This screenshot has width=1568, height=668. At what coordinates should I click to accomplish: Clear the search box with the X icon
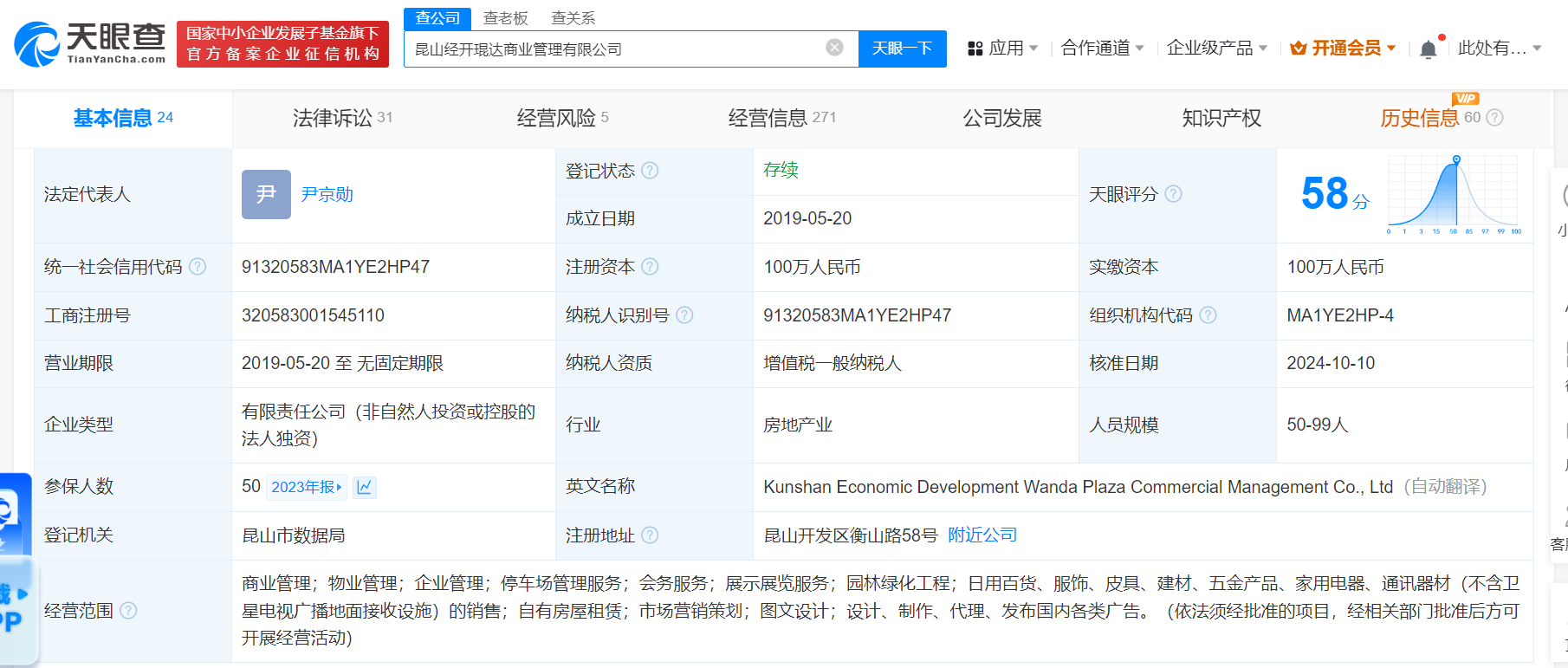(x=834, y=48)
